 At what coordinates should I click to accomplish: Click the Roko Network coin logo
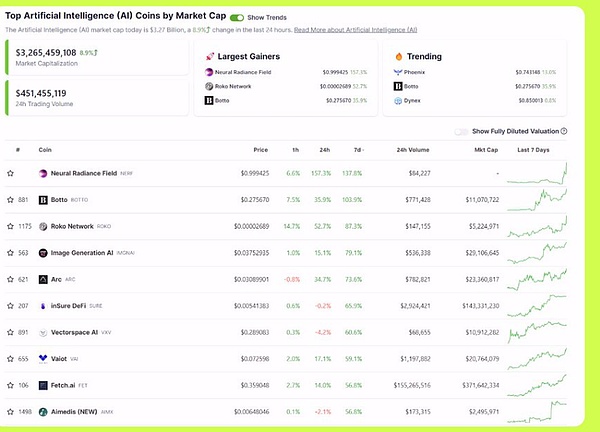tap(43, 226)
